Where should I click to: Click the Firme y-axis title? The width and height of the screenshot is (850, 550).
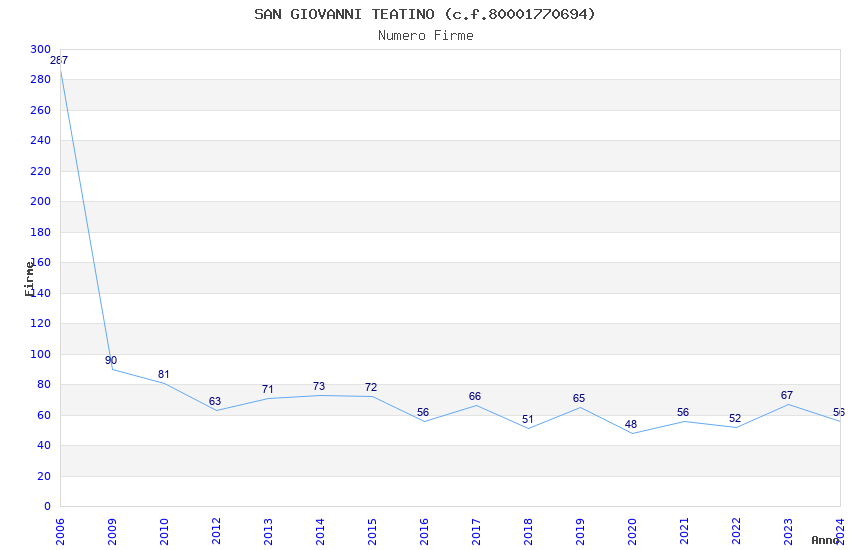pos(29,279)
